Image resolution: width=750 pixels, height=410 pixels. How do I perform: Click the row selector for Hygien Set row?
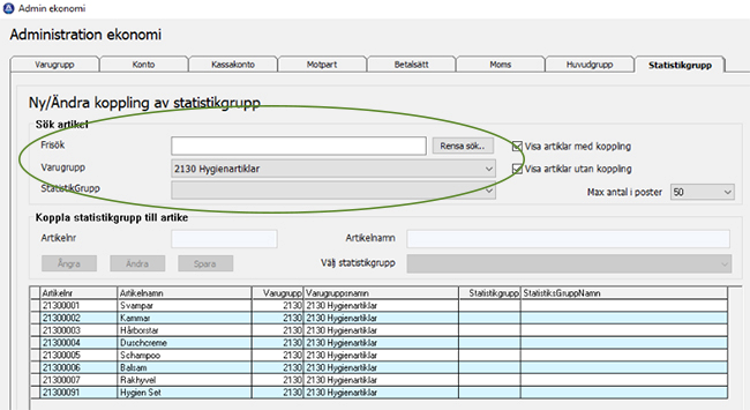[35, 393]
